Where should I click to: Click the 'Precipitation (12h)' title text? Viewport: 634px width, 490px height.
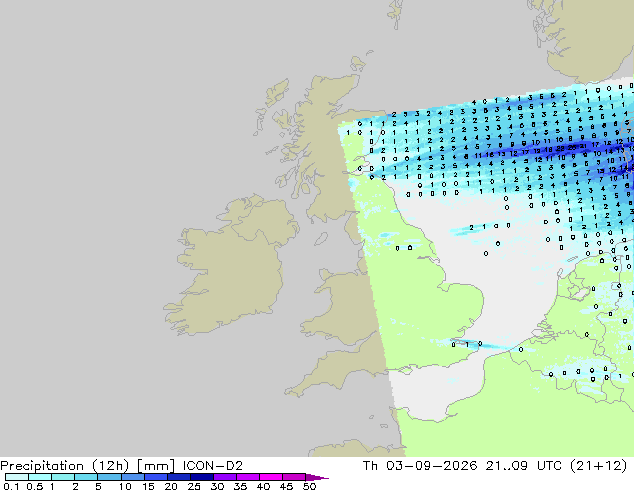coord(65,466)
